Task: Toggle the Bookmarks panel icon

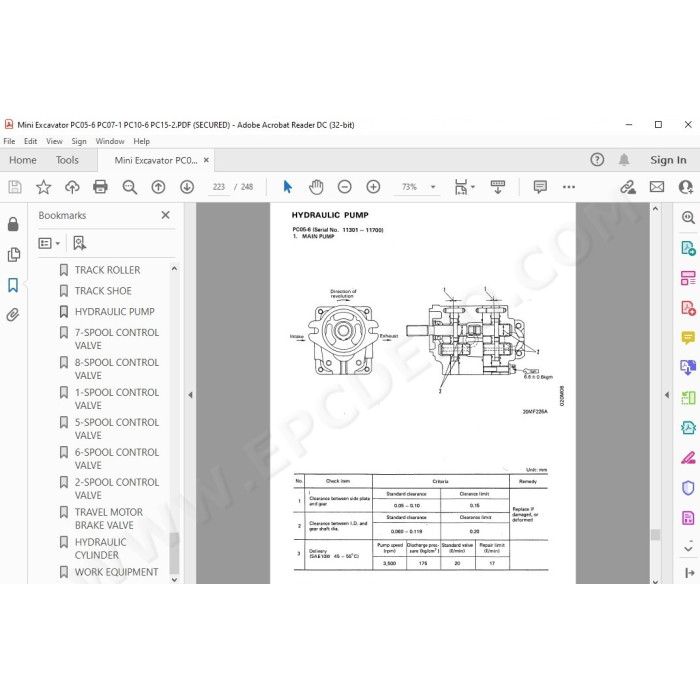Action: (x=13, y=285)
